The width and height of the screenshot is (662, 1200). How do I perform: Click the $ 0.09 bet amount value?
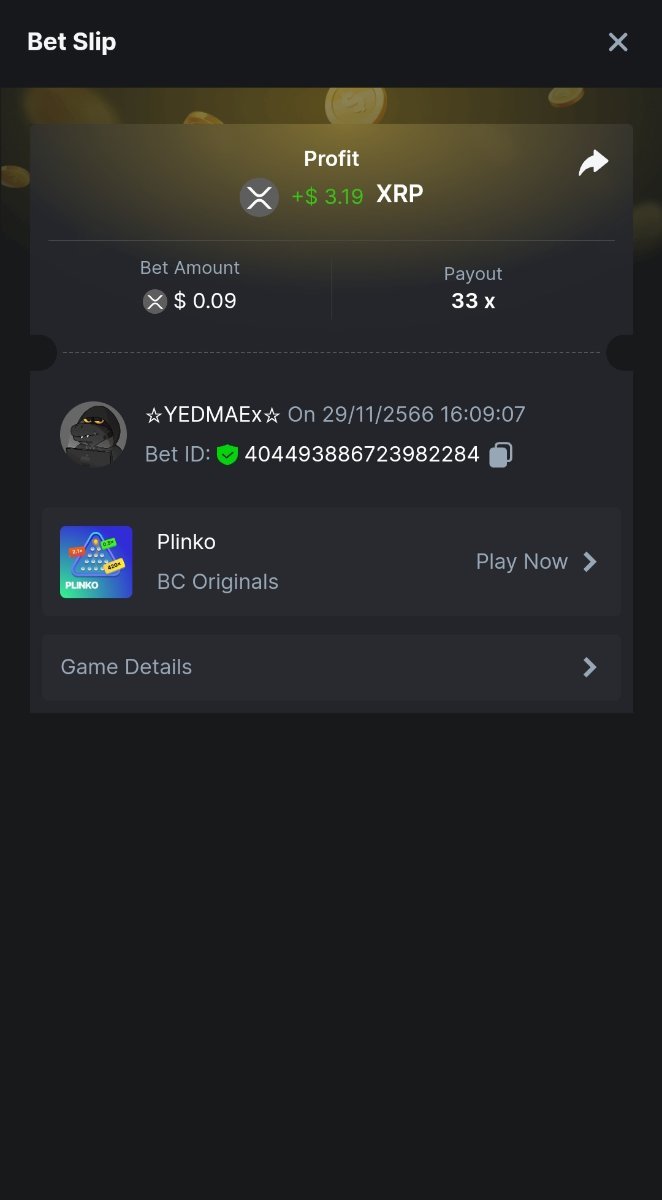[205, 301]
